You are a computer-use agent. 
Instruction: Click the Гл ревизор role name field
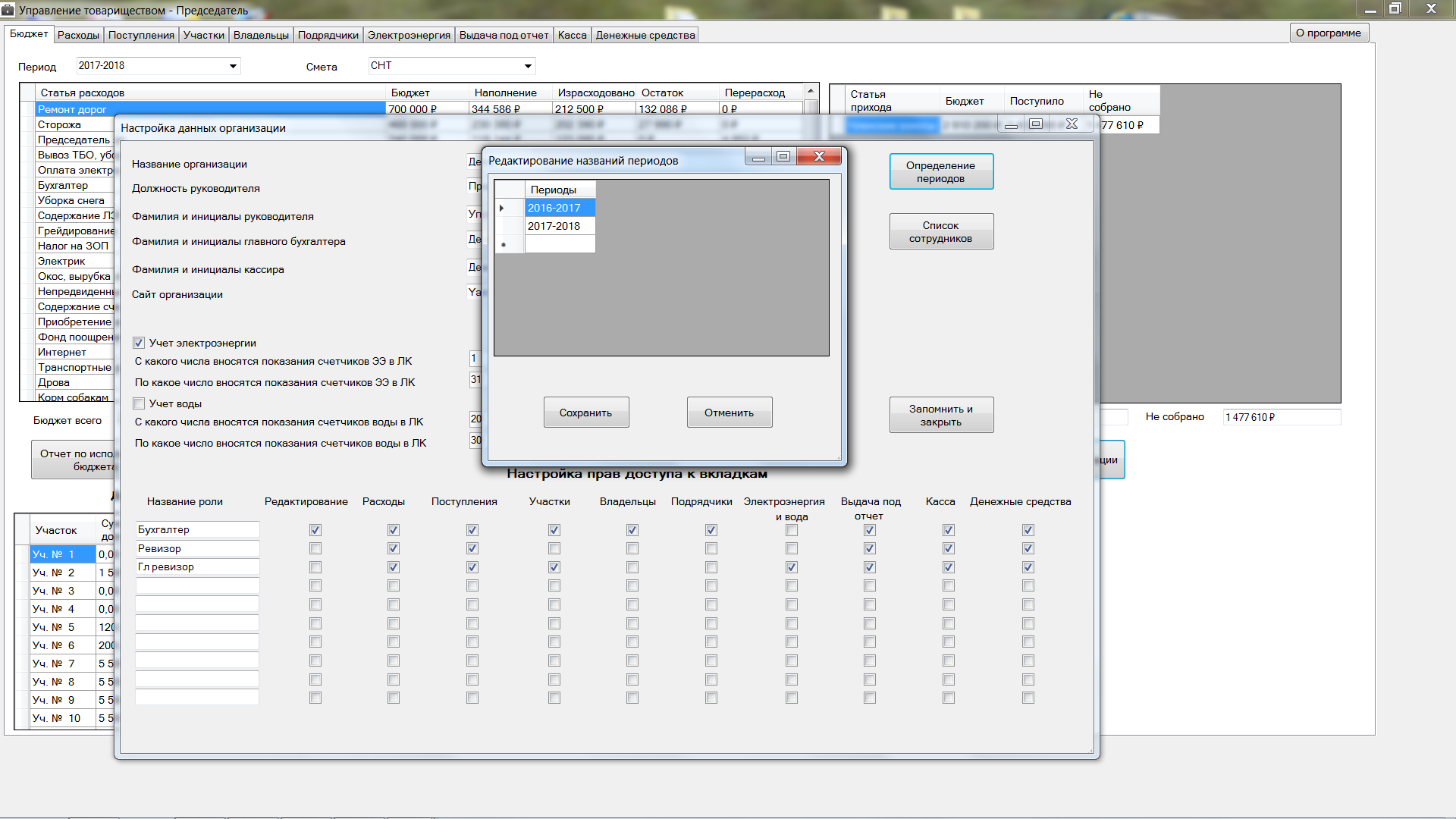click(x=196, y=566)
